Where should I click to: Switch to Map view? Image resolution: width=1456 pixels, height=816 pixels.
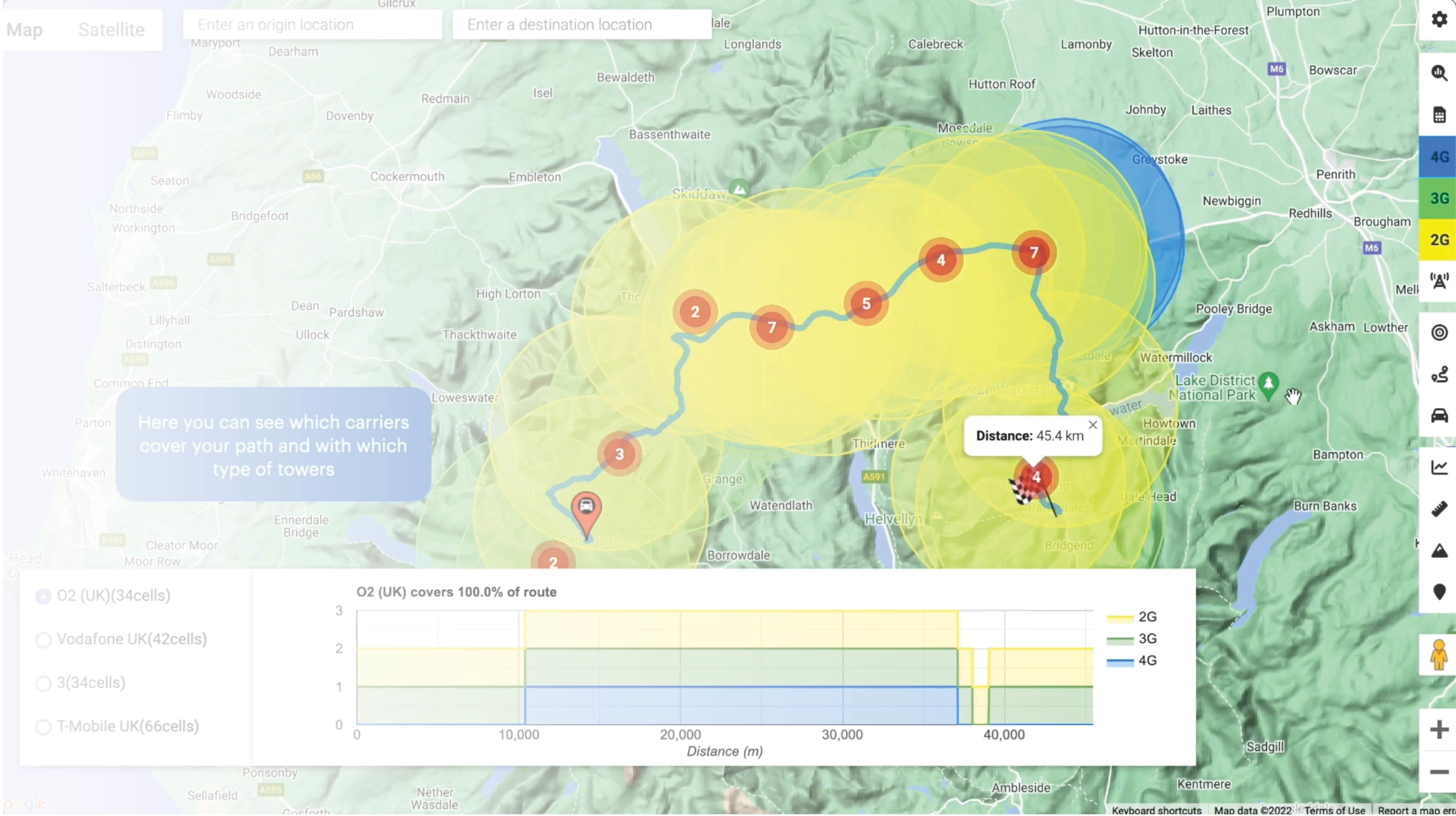click(24, 29)
